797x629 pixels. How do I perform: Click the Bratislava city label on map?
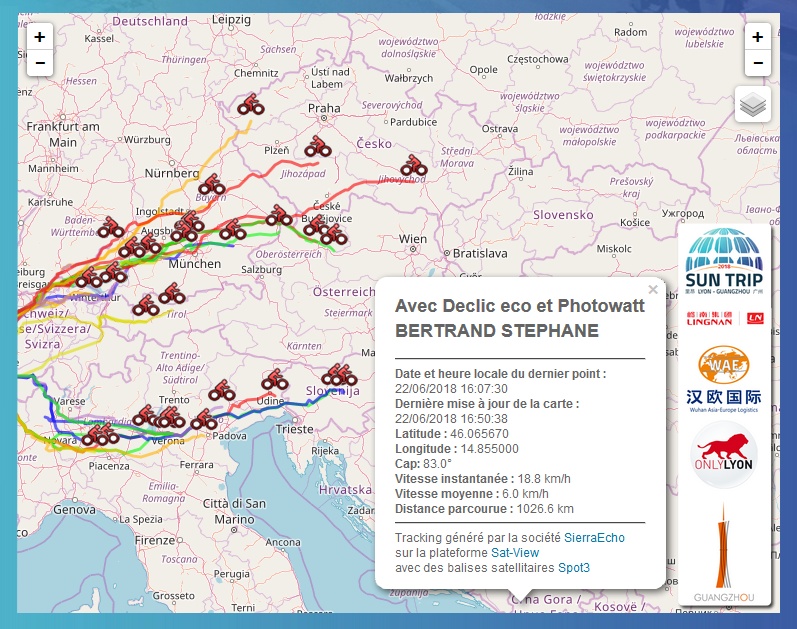click(479, 253)
